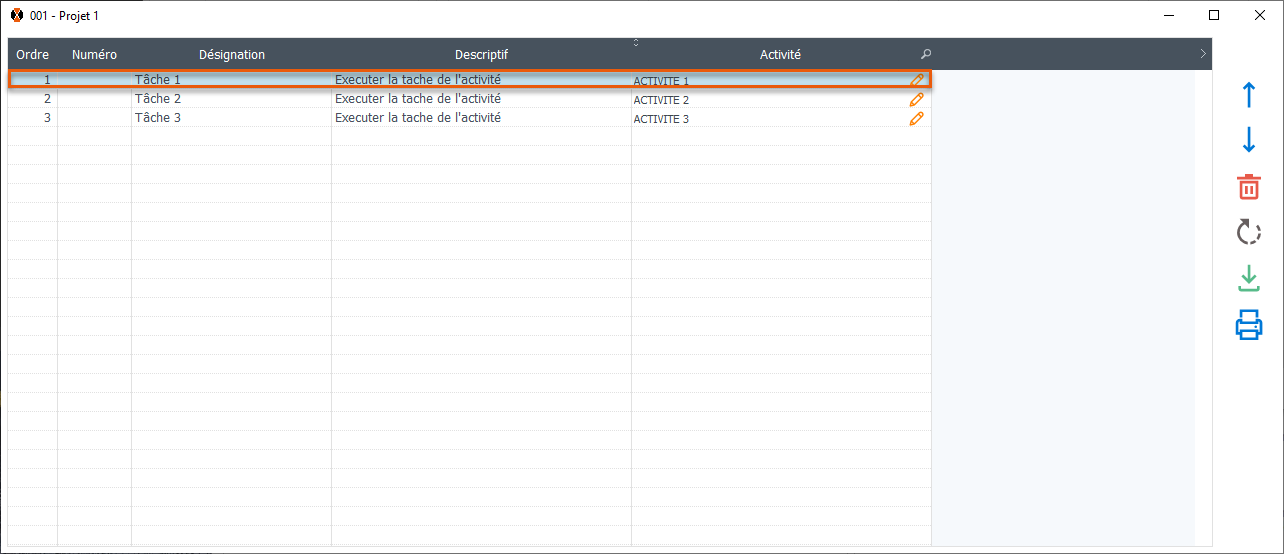This screenshot has width=1284, height=554.
Task: Edit ACTIVITE 2 with pencil icon
Action: [x=916, y=99]
